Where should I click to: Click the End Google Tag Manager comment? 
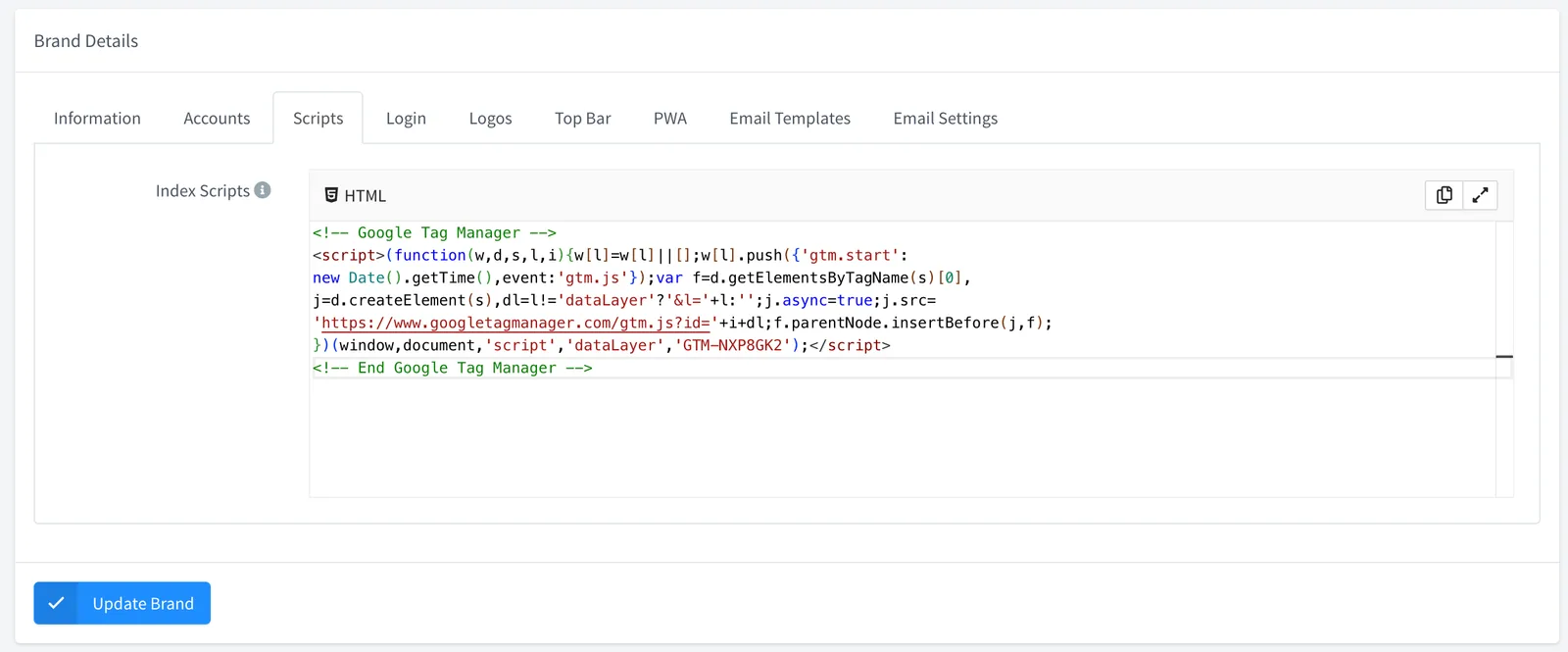click(x=453, y=368)
